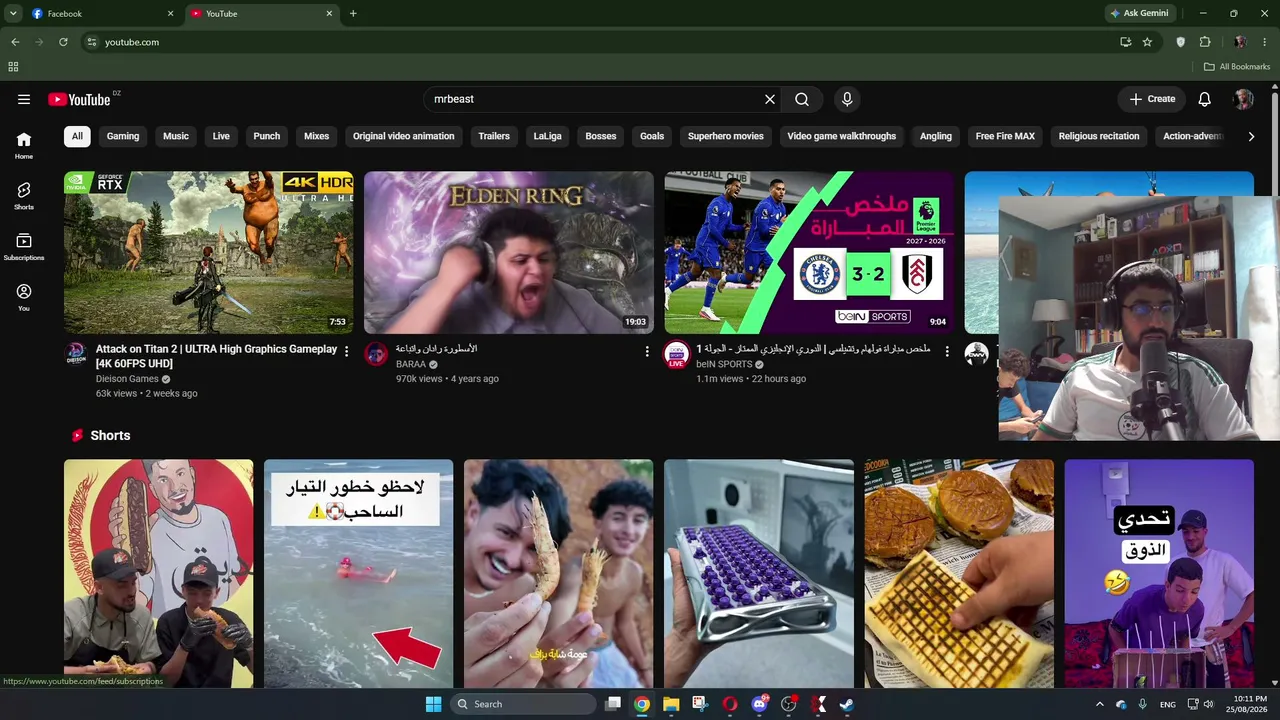Select the LaLiga filter chip
Viewport: 1280px width, 720px height.
pos(548,136)
